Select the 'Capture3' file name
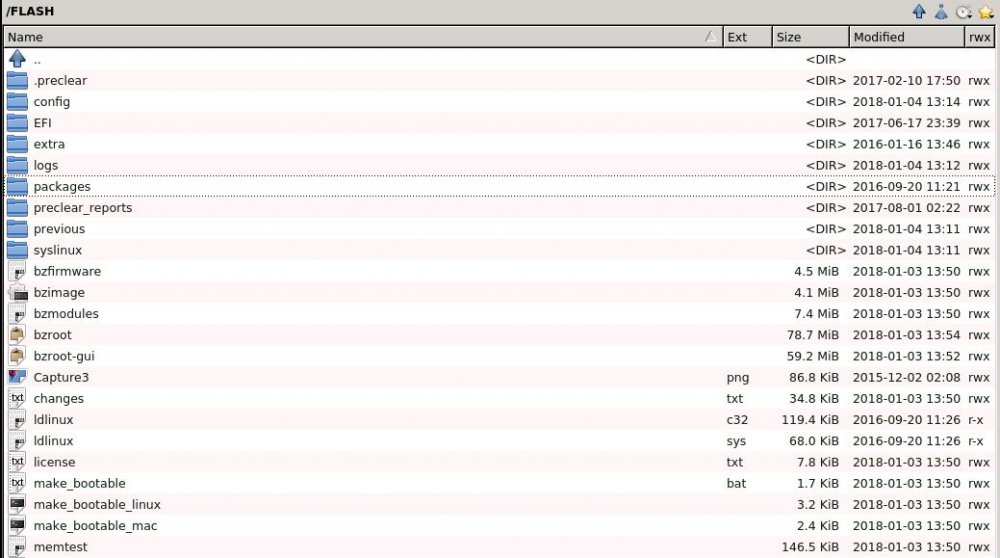 point(61,378)
